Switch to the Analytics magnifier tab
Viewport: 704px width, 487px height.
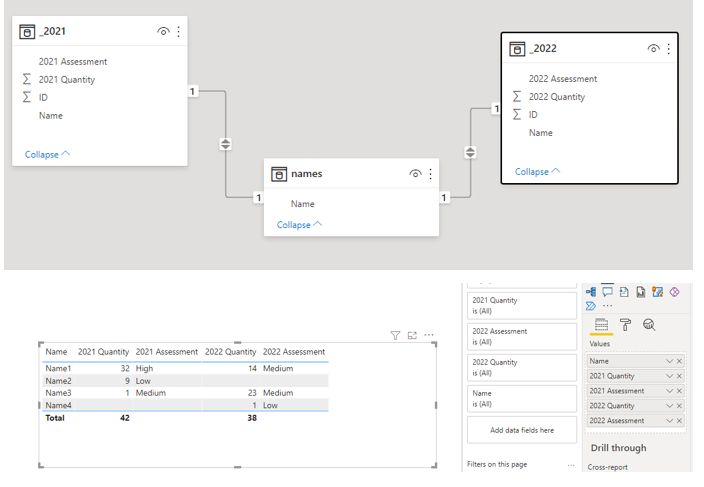tap(649, 325)
